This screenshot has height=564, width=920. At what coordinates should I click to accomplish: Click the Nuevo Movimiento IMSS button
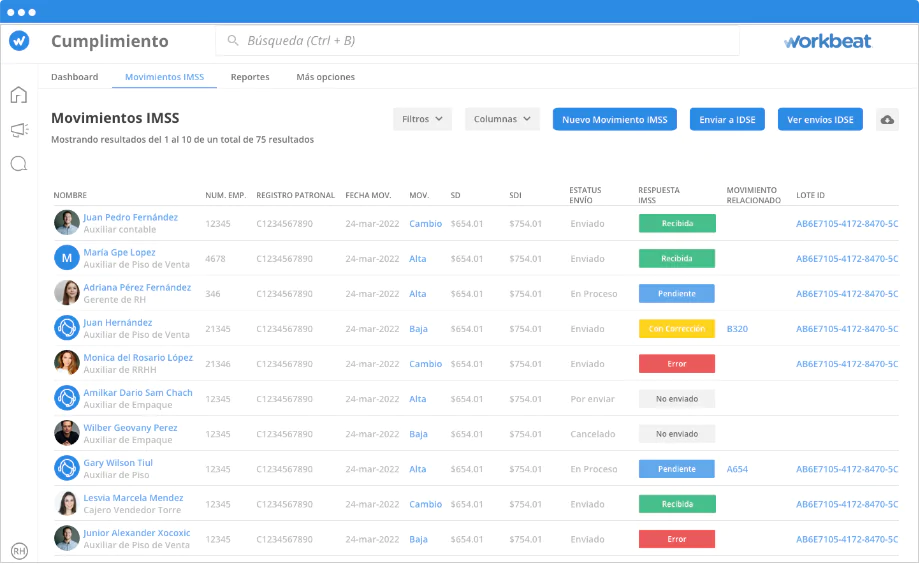point(615,119)
